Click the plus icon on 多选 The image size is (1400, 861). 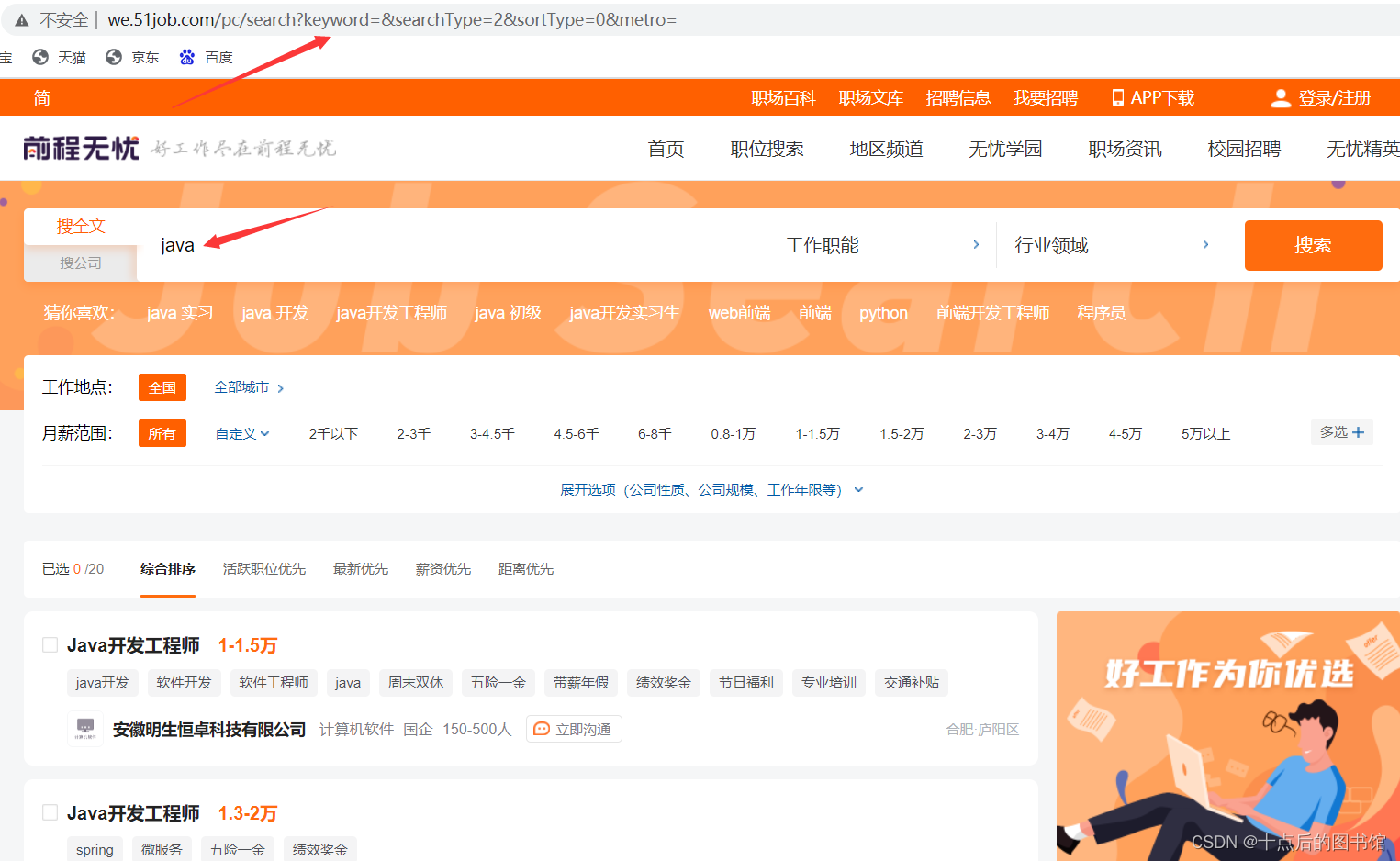pos(1358,432)
